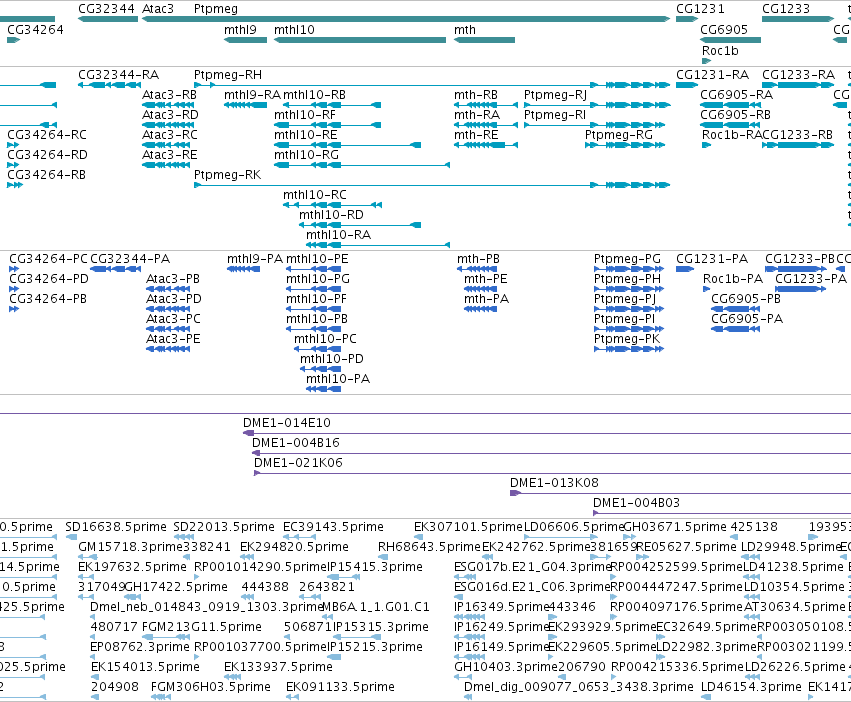The height and width of the screenshot is (702, 851).
Task: Open EST RH68643.5prime label
Action: (x=429, y=547)
